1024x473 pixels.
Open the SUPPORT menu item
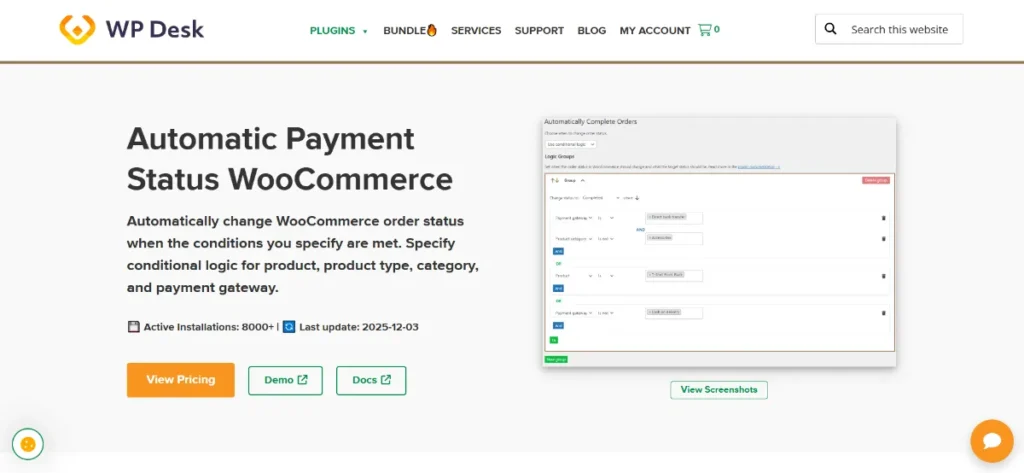tap(539, 30)
